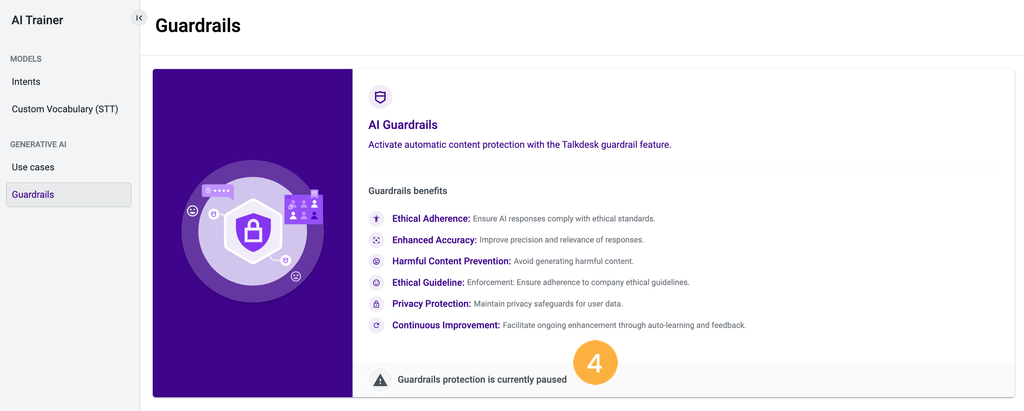Go to Use cases section

[33, 167]
